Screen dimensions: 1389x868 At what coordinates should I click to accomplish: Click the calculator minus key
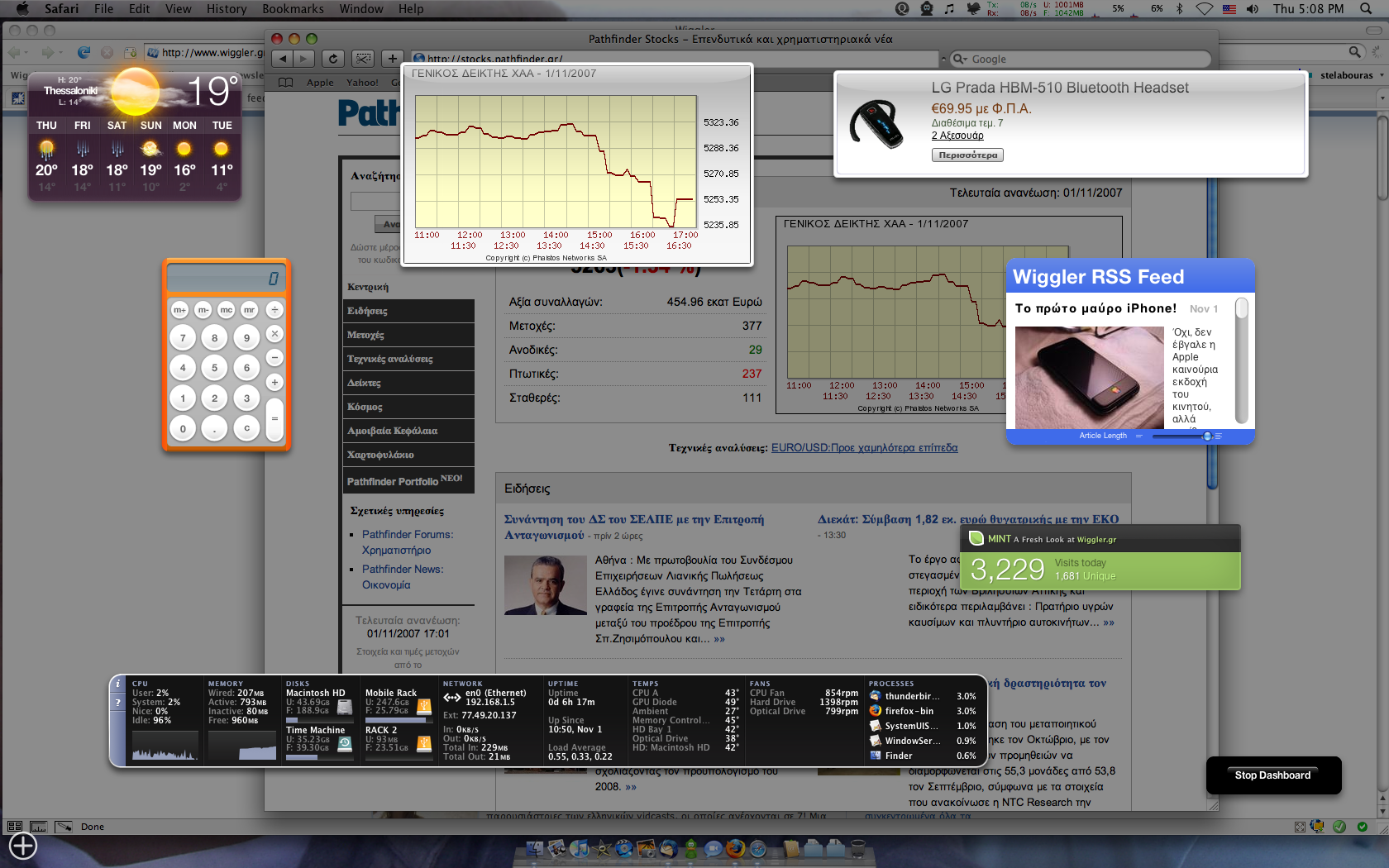pos(274,358)
